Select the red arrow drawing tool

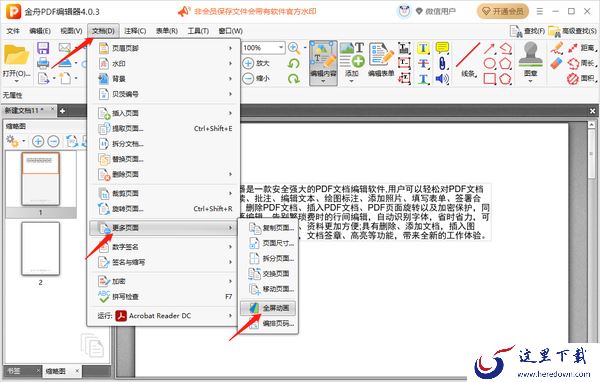click(x=490, y=48)
